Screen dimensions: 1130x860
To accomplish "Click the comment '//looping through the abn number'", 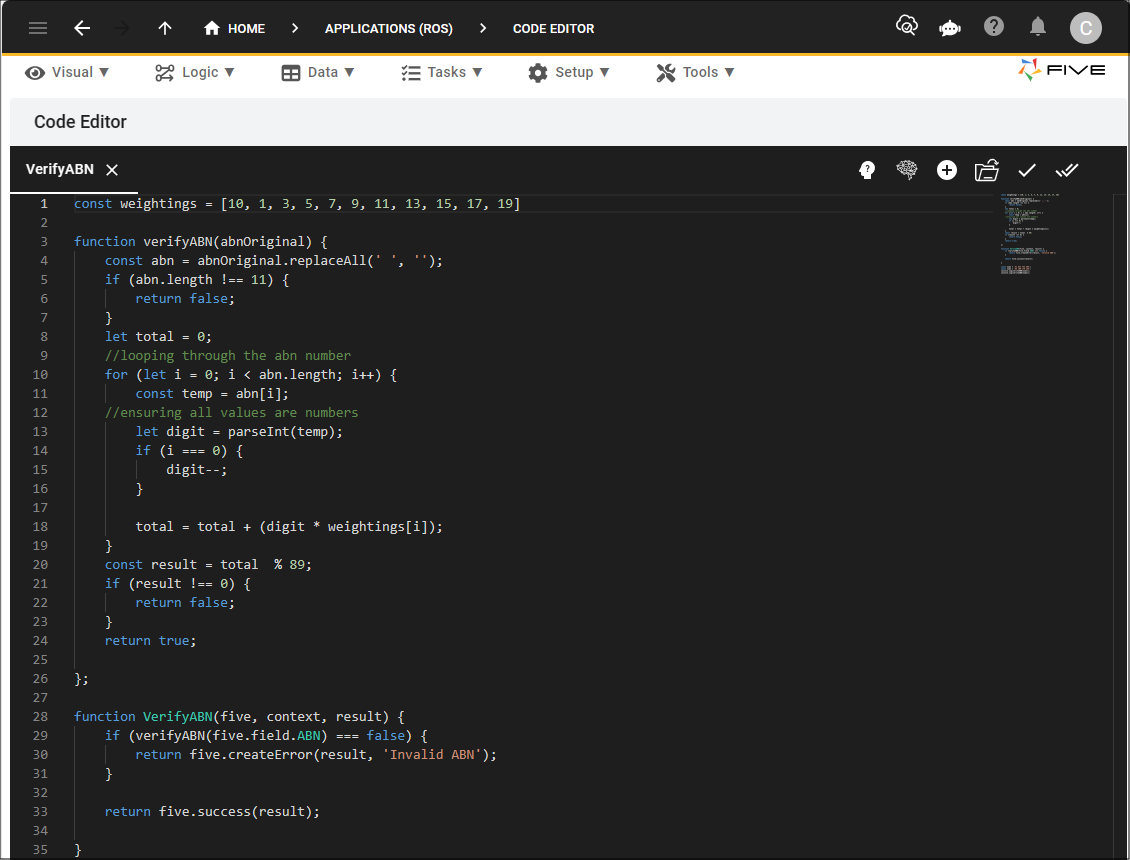I will pyautogui.click(x=228, y=355).
